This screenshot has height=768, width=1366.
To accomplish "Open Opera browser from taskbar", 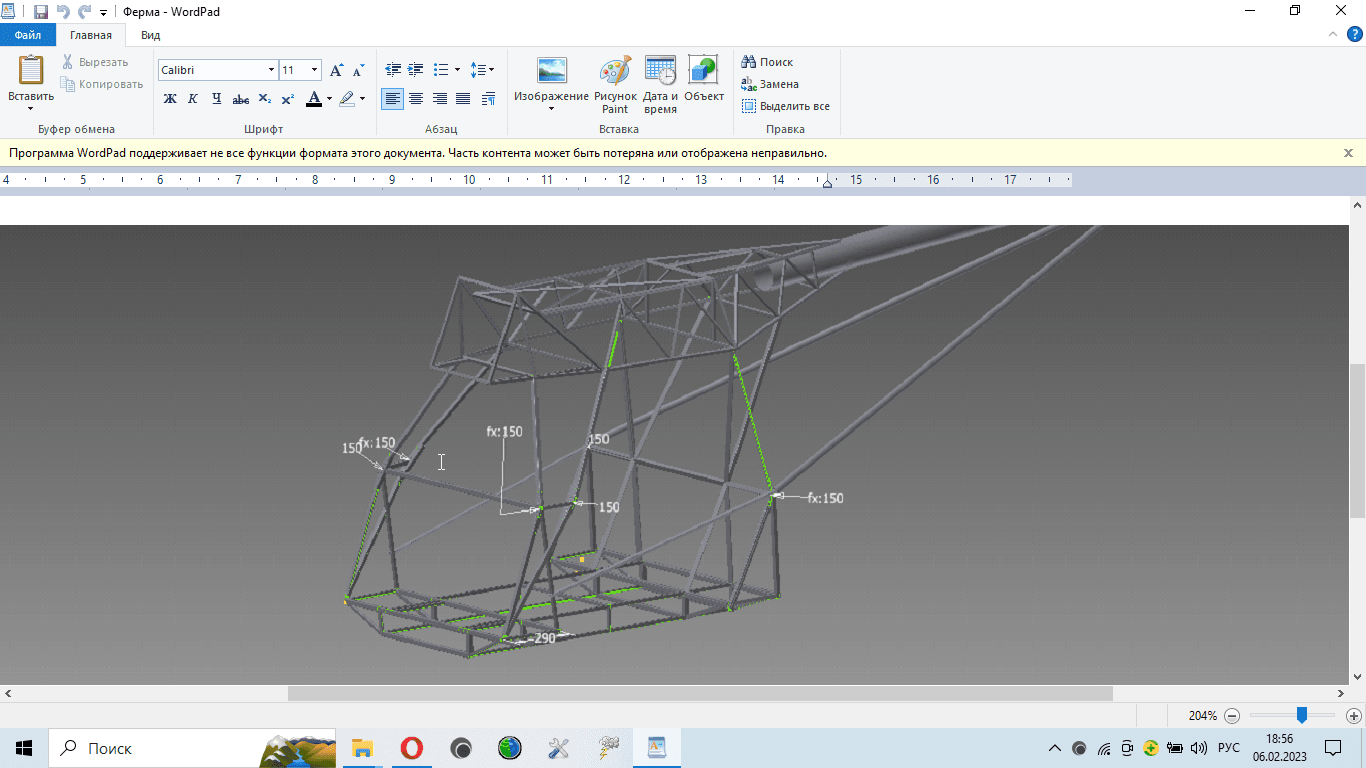I will [x=411, y=748].
